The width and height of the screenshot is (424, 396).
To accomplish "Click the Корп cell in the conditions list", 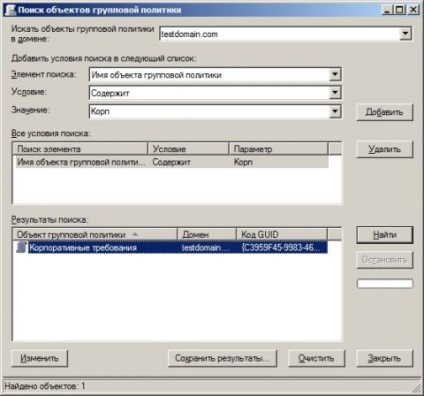I will coord(243,162).
